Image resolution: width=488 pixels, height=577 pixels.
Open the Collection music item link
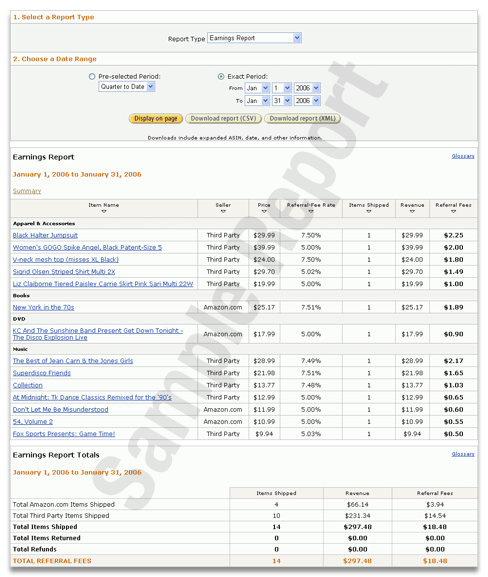click(28, 385)
